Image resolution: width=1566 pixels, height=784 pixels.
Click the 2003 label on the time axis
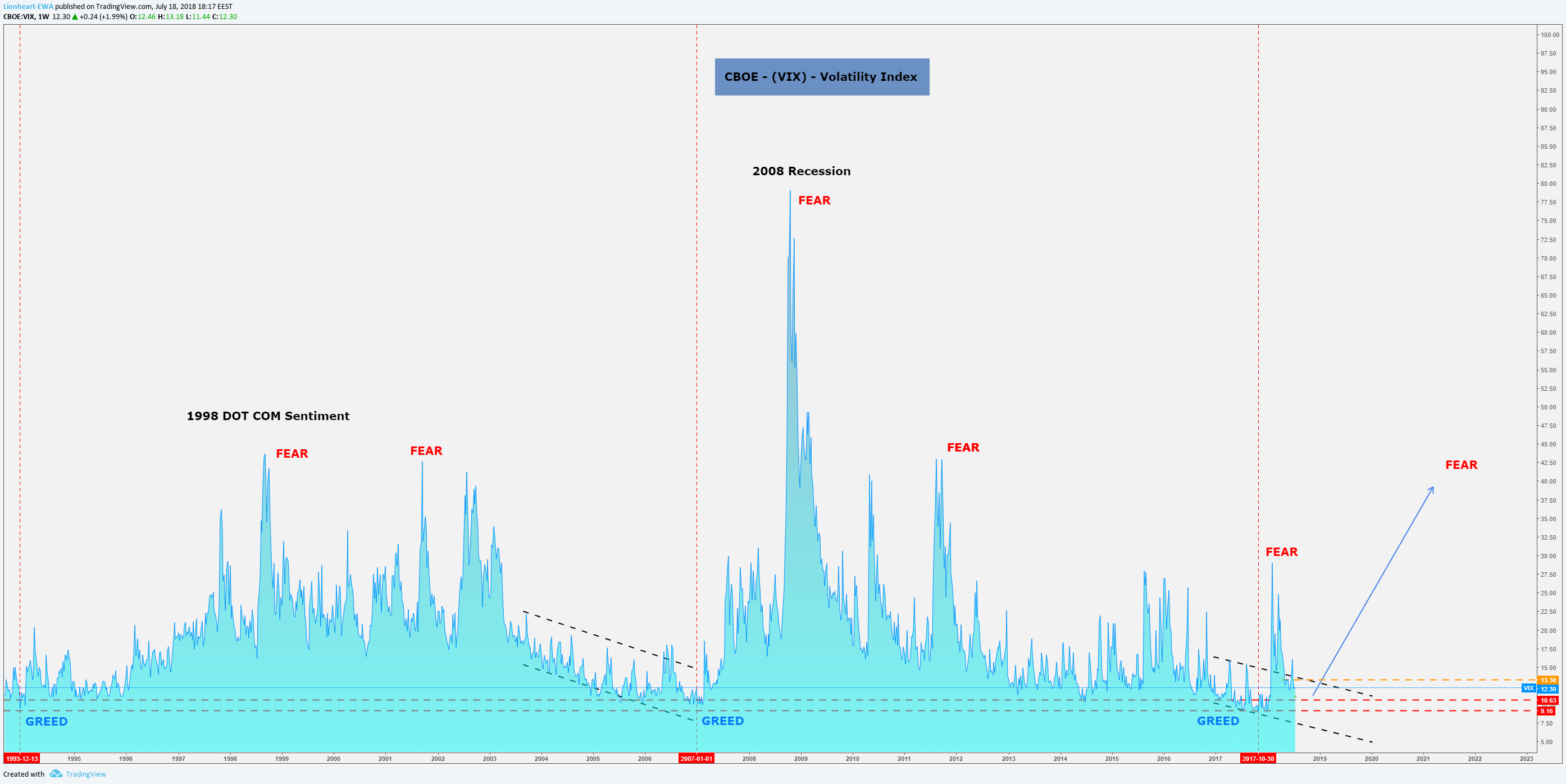coord(489,759)
